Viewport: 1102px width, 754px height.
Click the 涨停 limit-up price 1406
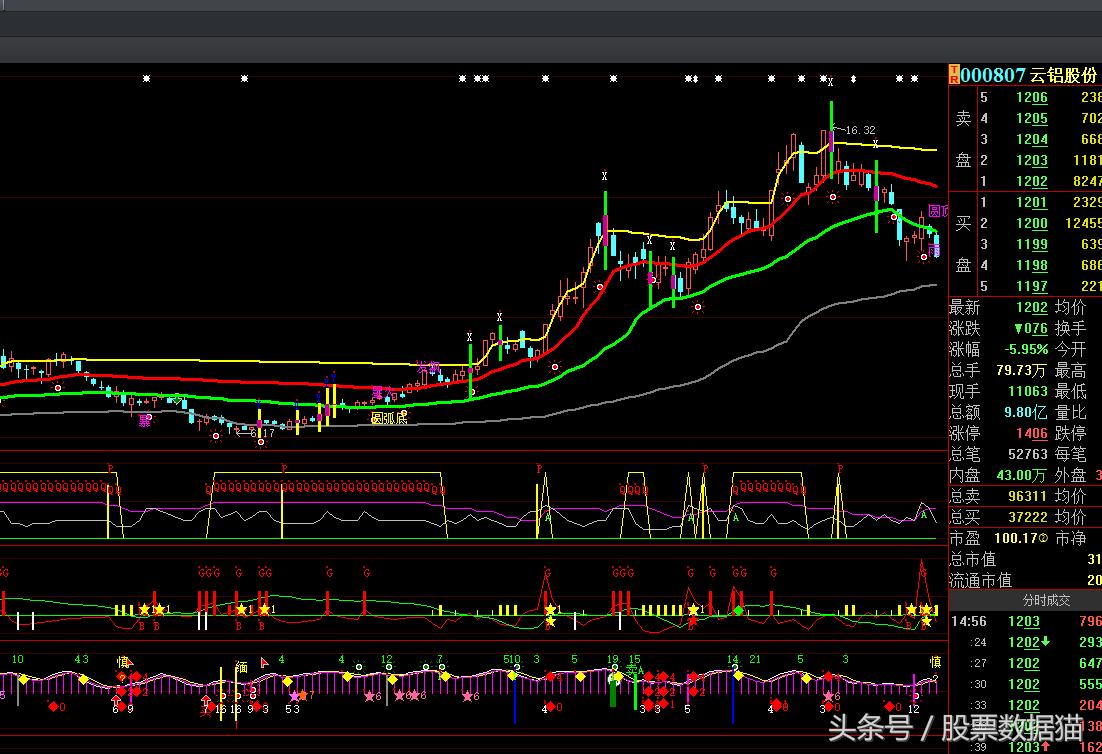coord(1031,434)
